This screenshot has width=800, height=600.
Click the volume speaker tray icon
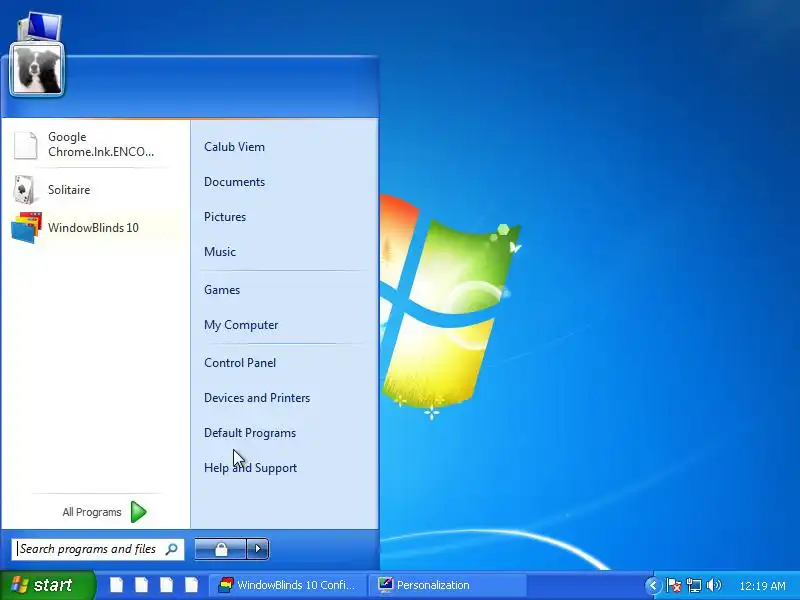(x=714, y=585)
